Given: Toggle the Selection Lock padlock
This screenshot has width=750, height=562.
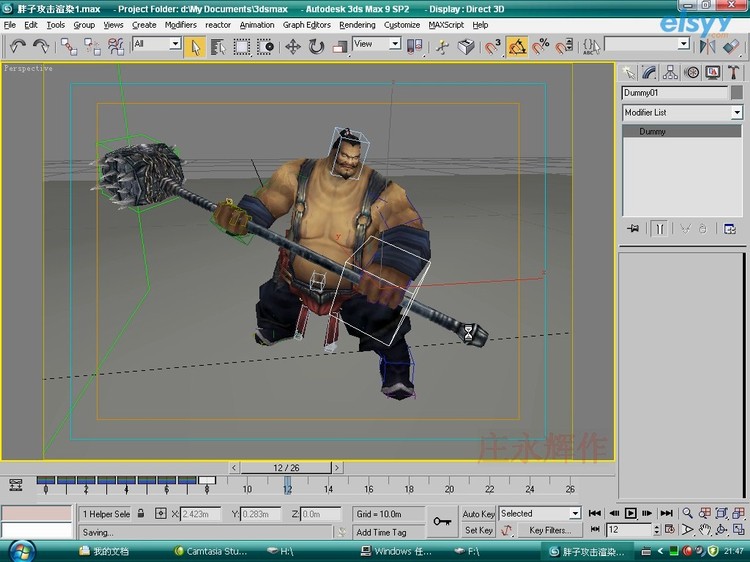Looking at the screenshot, I should (x=141, y=513).
